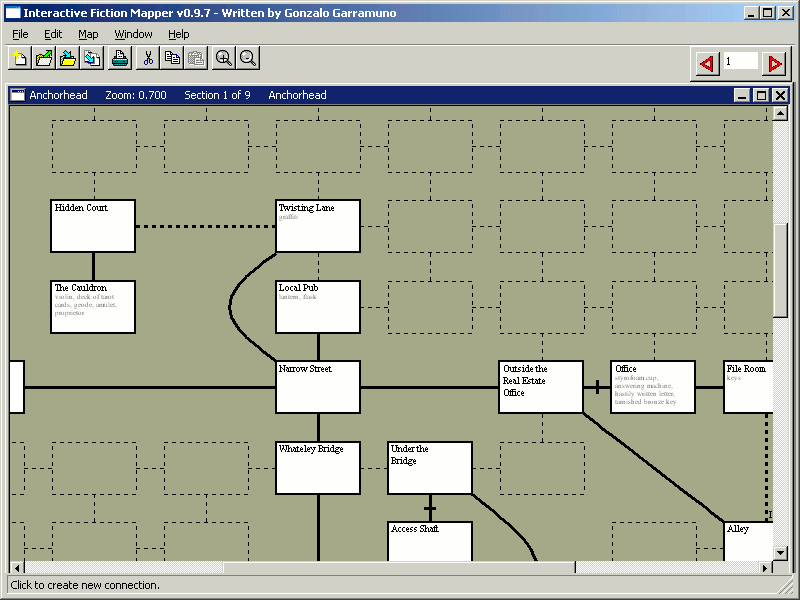Export the map with the page-arrow toolbar icon
The image size is (800, 600).
91,58
